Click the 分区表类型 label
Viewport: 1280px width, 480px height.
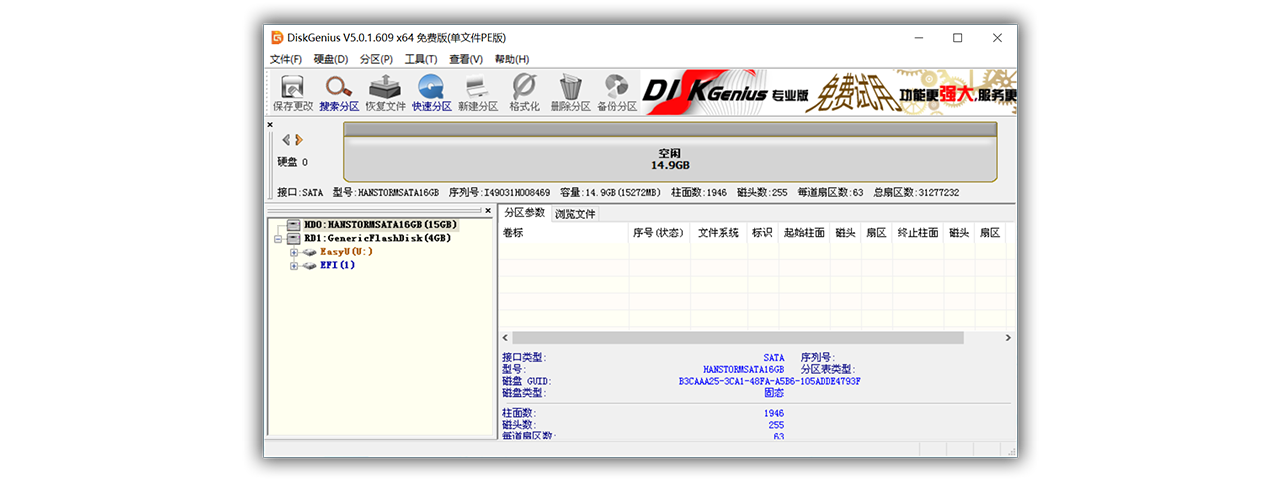pos(828,369)
